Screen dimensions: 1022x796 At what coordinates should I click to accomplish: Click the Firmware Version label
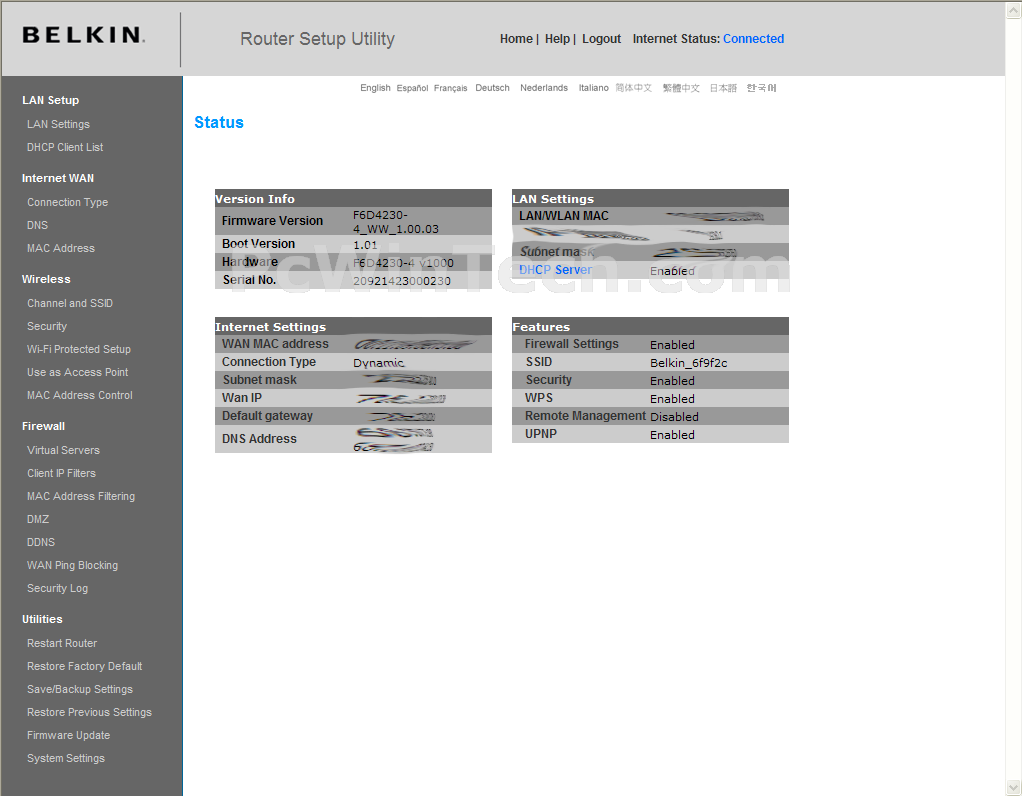(x=272, y=221)
